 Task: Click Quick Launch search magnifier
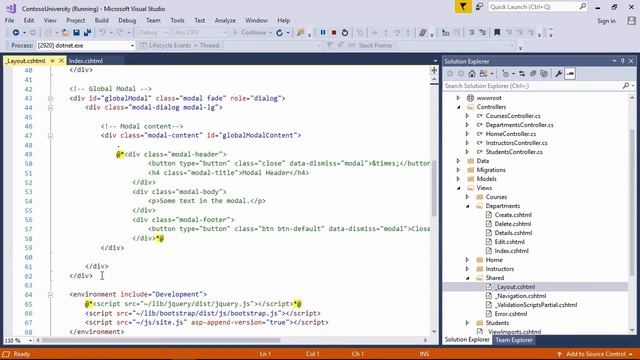coord(582,7)
